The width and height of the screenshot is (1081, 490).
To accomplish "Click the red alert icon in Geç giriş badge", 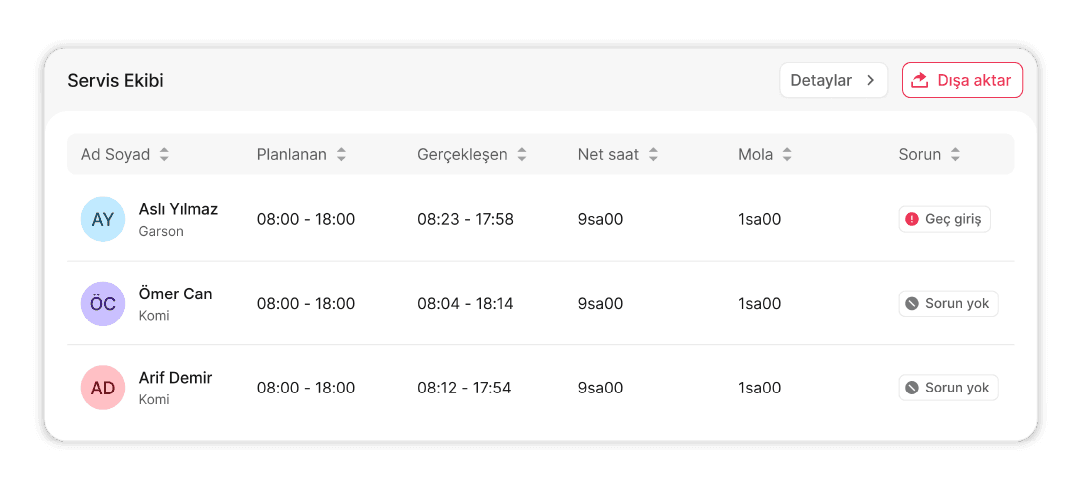I will click(911, 219).
